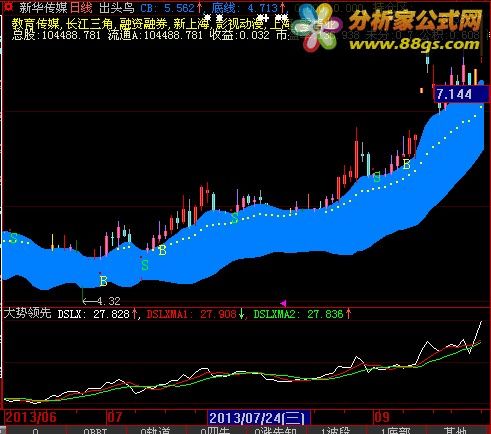This screenshot has height=434, width=491.
Task: Click the 2013/07/24 date marker on timeline
Action: click(x=258, y=417)
